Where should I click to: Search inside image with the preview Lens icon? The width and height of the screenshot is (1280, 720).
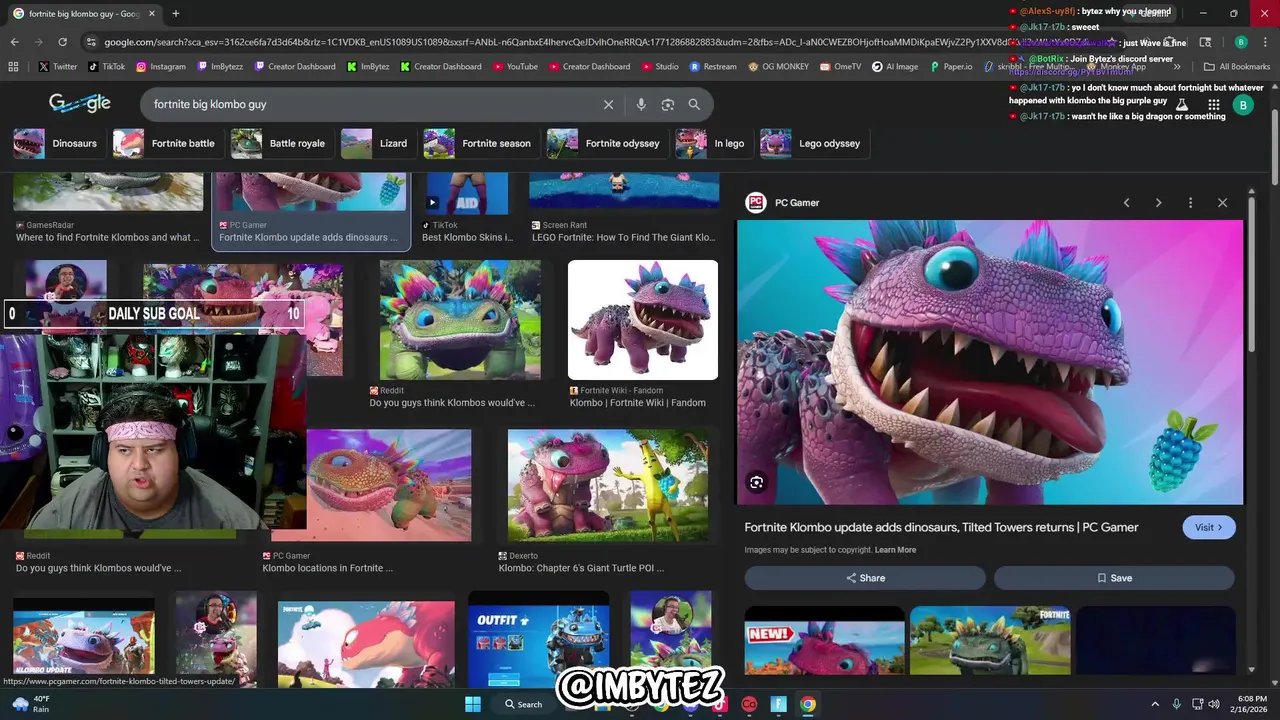click(757, 482)
